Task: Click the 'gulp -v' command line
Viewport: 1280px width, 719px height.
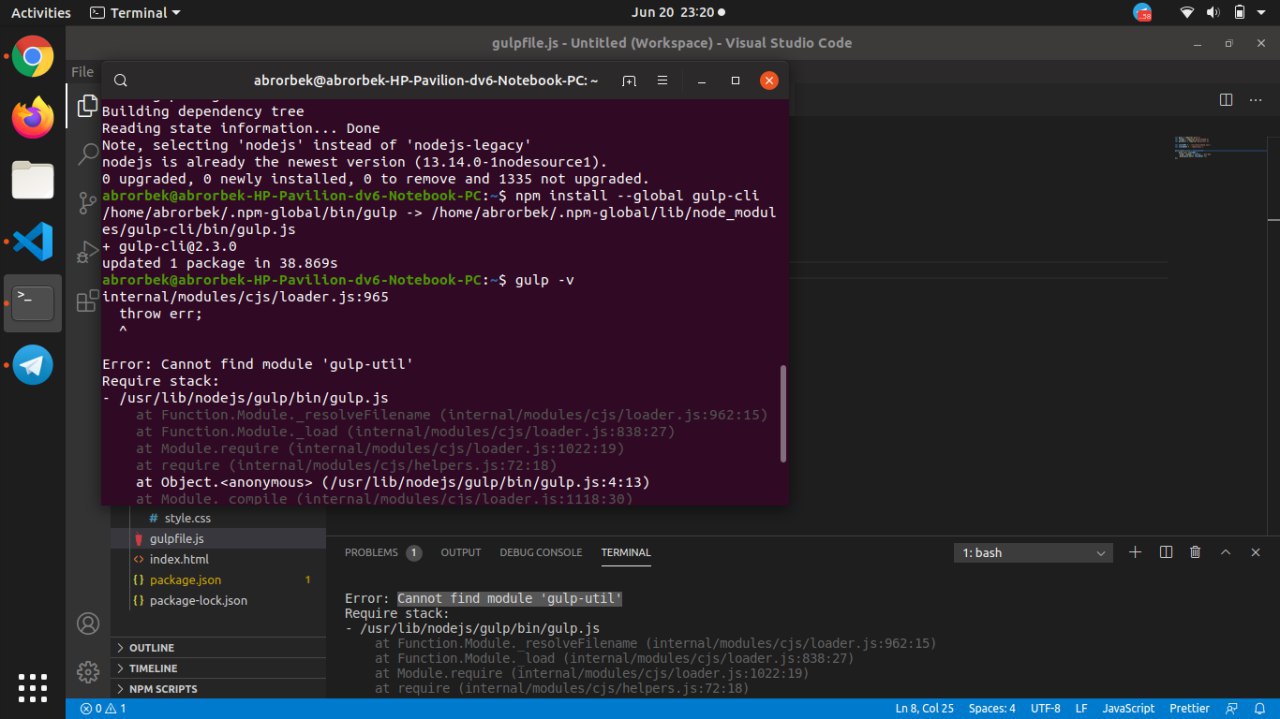Action: click(544, 280)
